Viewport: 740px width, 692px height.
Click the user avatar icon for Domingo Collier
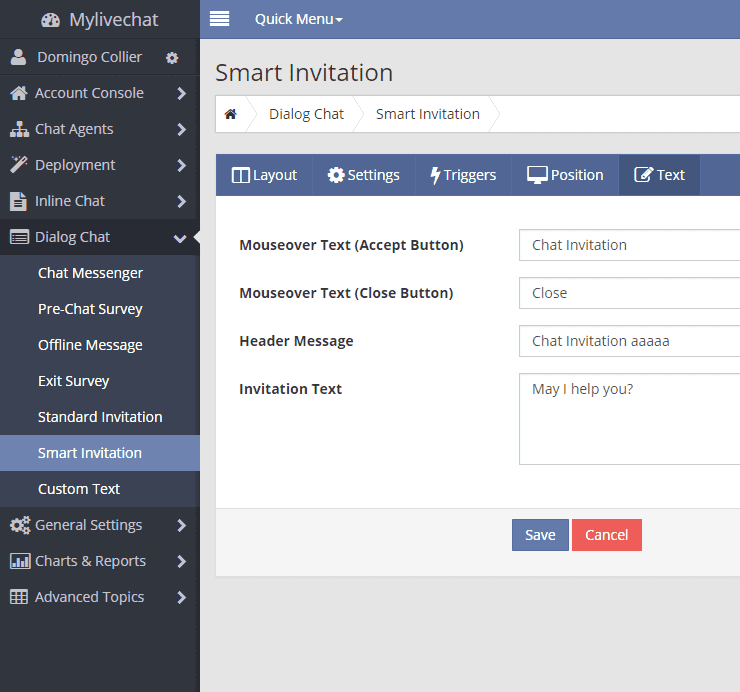[18, 57]
